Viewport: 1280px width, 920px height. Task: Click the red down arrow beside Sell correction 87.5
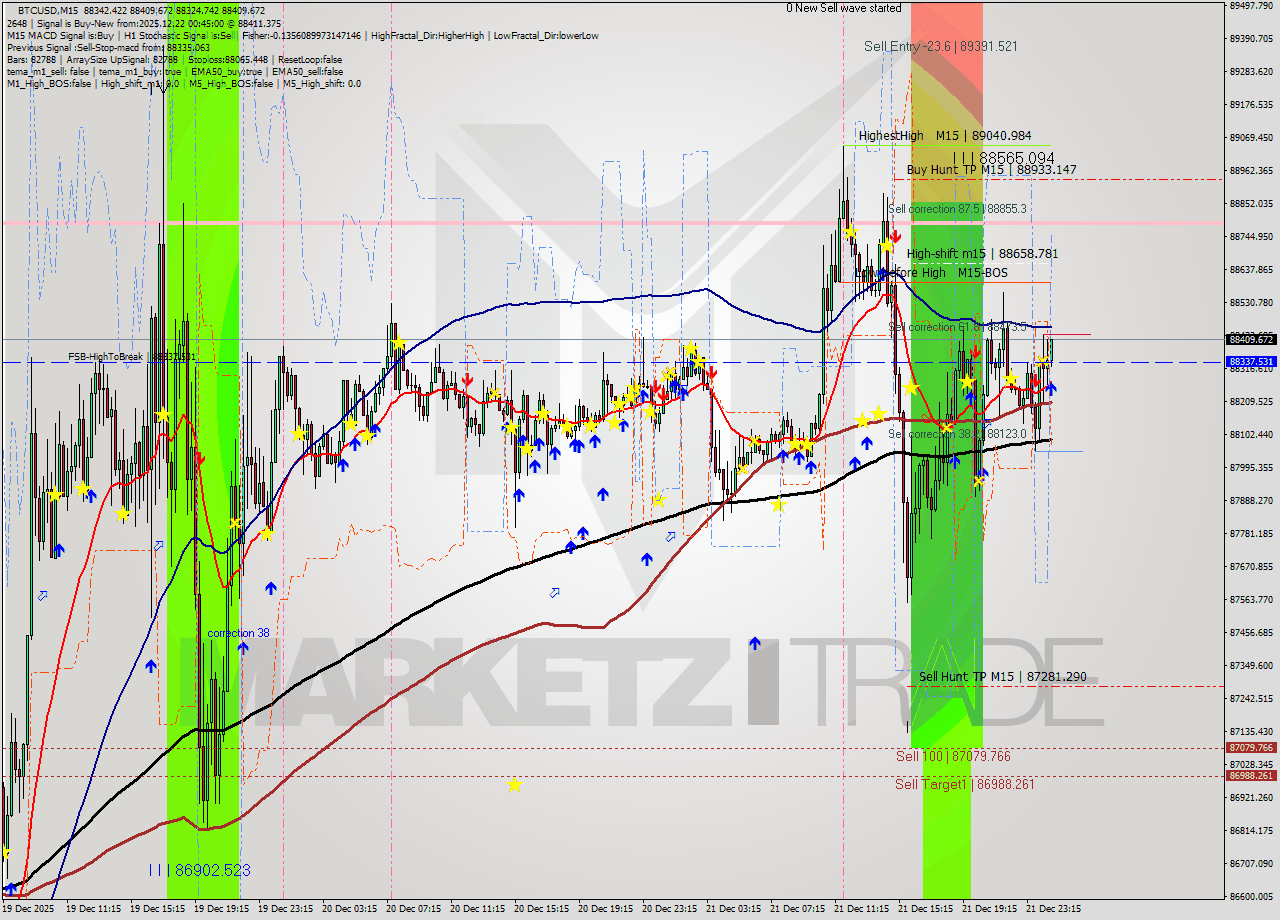click(896, 236)
